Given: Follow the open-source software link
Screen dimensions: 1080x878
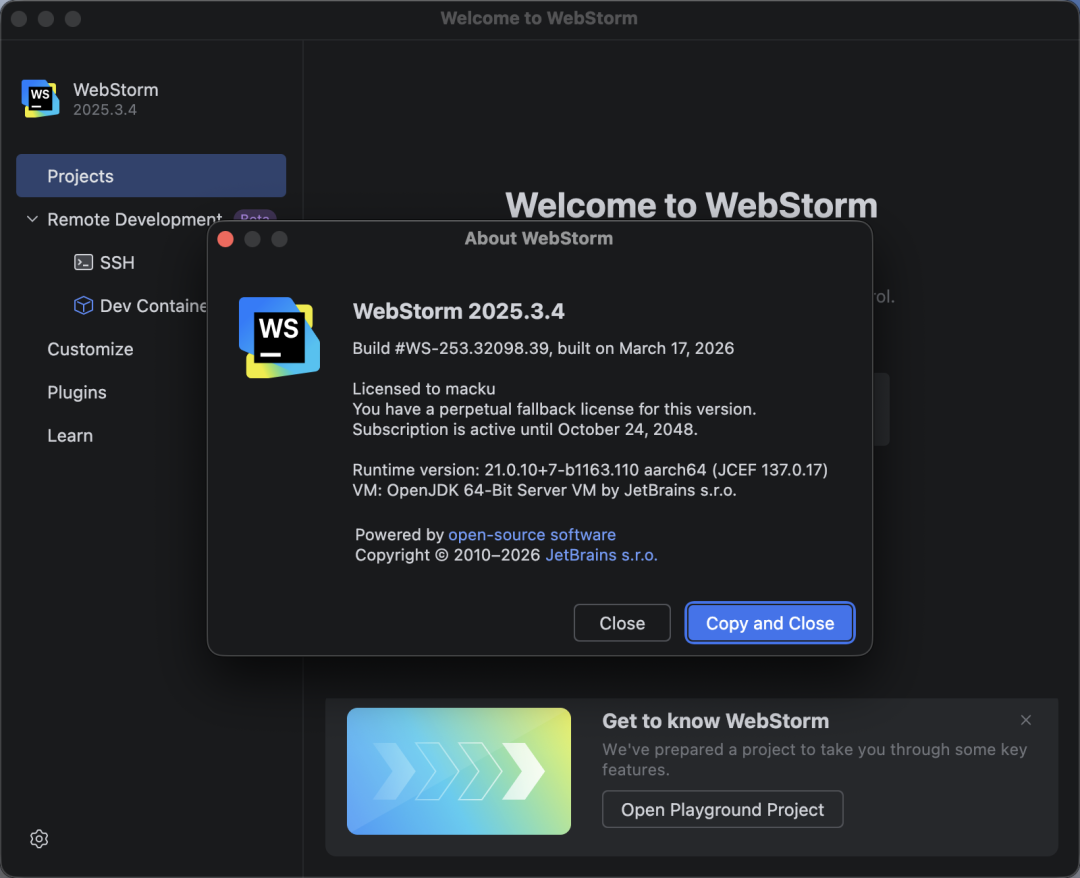Looking at the screenshot, I should (x=531, y=535).
